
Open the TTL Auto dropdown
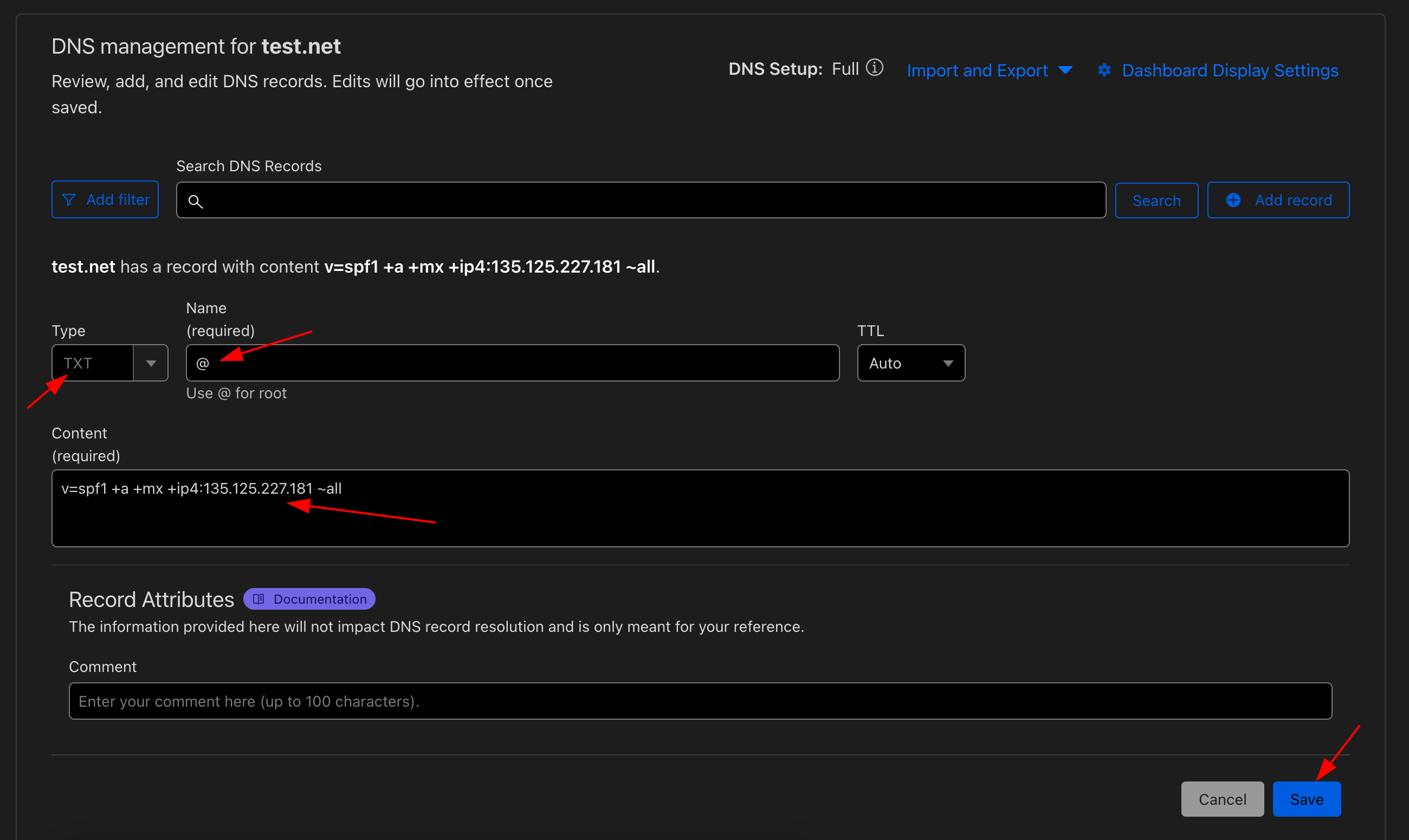(x=910, y=363)
